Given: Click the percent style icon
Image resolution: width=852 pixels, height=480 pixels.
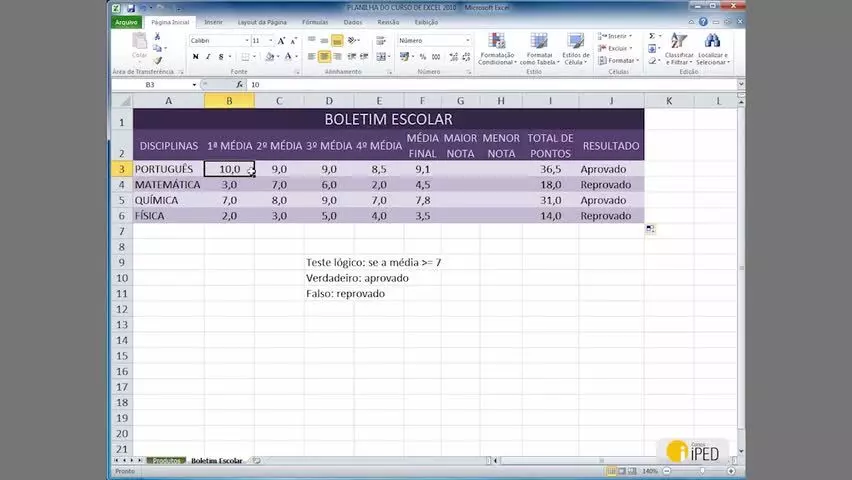Looking at the screenshot, I should 423,57.
